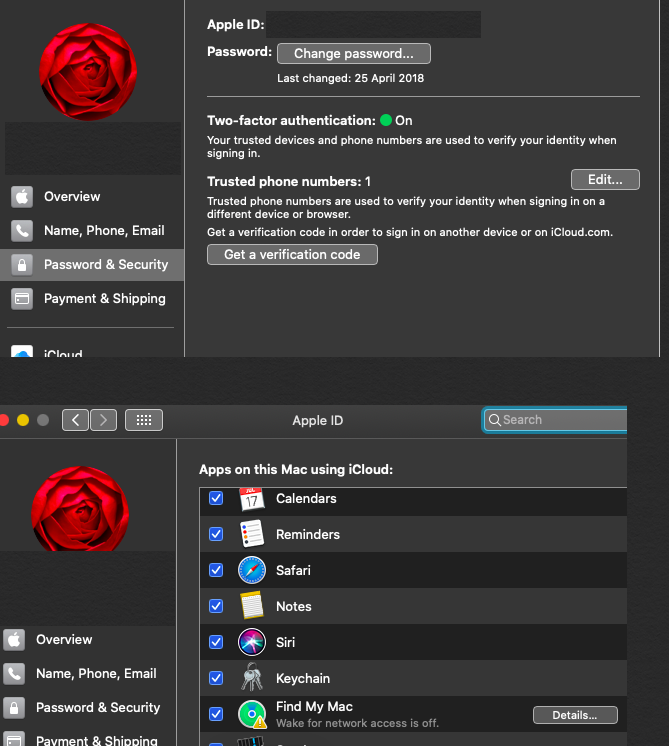Click the 'Find My Mac' row label
Viewport: 669px width, 746px height.
[315, 707]
